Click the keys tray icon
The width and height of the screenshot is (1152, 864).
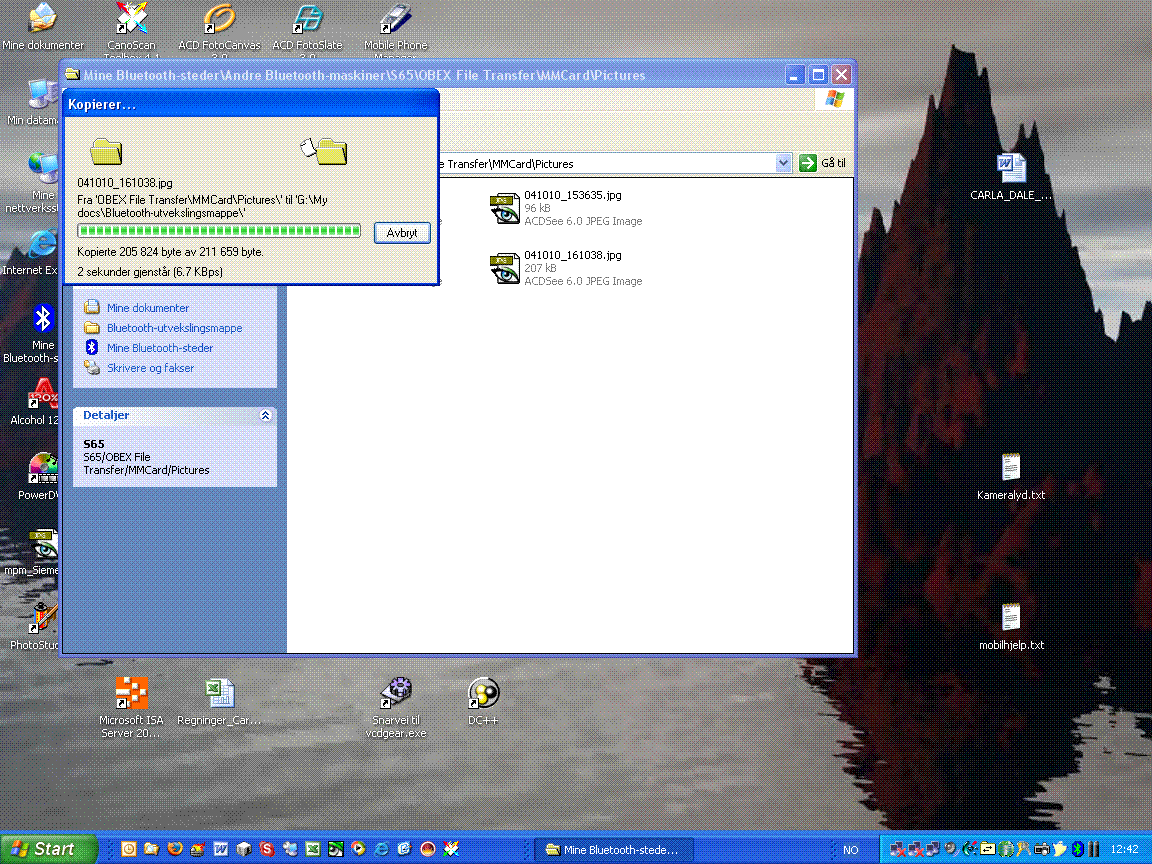1023,849
